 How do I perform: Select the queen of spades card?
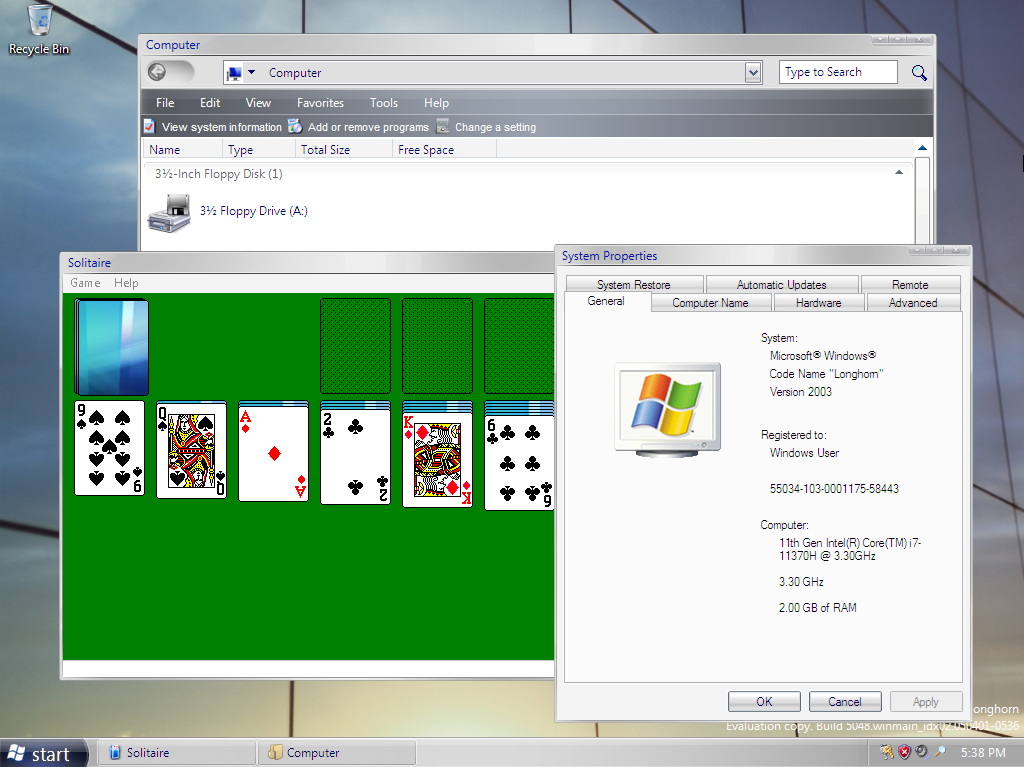tap(191, 451)
